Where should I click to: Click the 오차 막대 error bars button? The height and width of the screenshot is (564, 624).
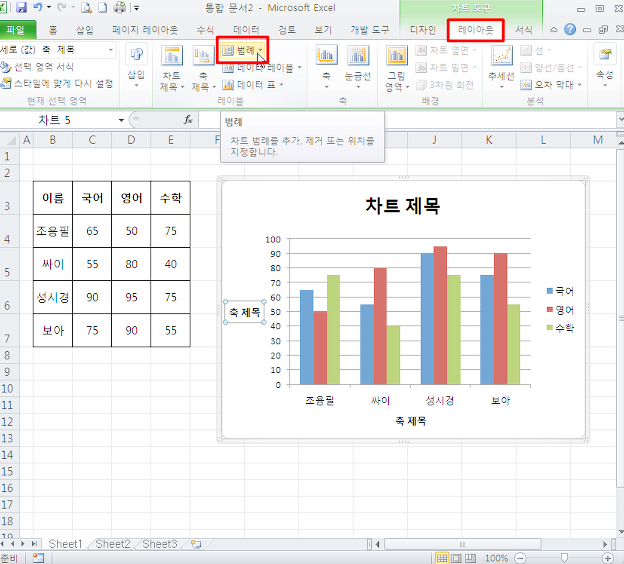tap(551, 84)
